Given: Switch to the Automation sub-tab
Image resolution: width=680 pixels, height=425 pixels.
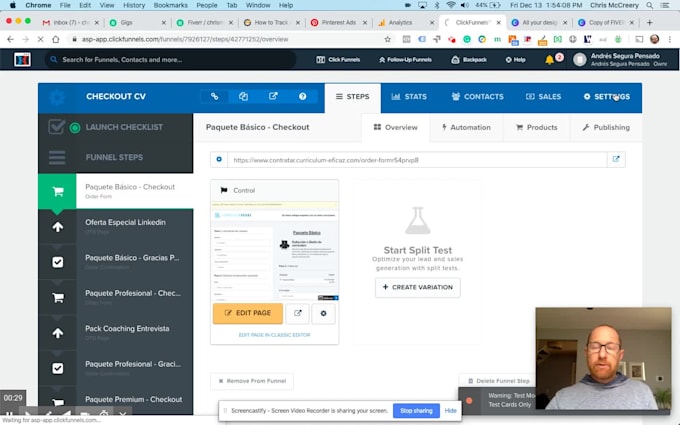Looking at the screenshot, I should pos(466,128).
